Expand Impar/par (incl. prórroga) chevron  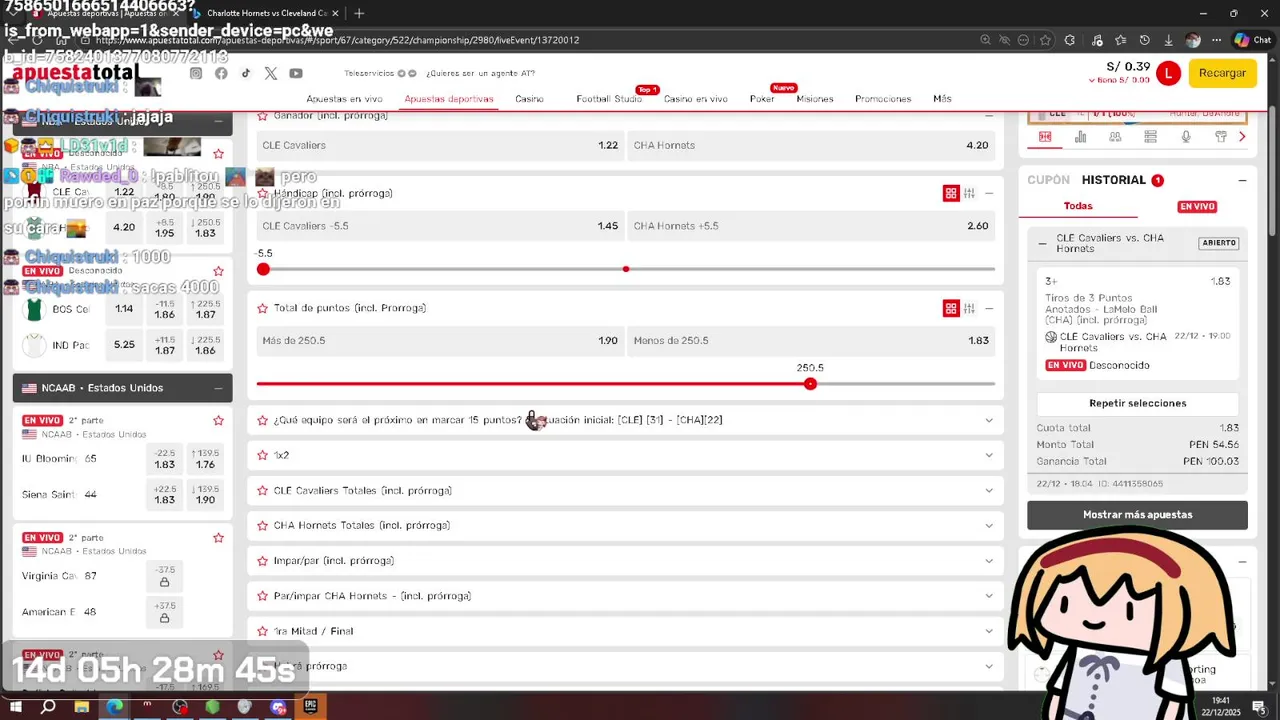pos(989,561)
